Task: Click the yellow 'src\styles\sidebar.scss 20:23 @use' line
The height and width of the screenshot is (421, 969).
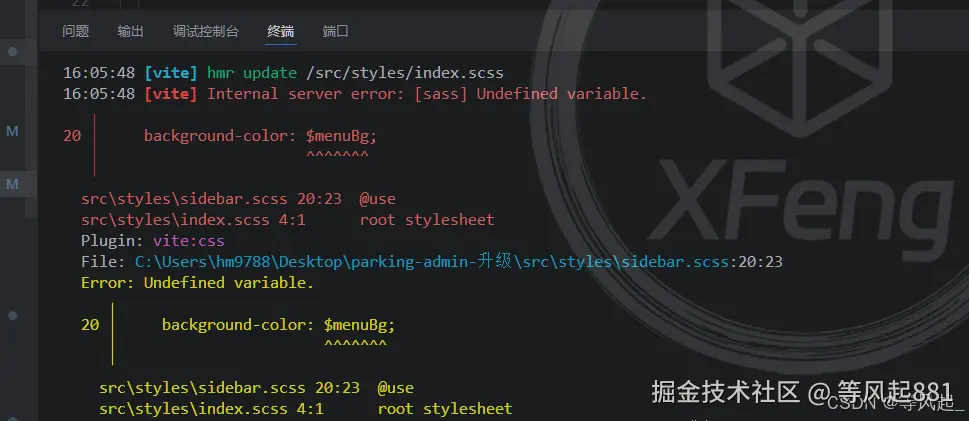Action: [256, 388]
